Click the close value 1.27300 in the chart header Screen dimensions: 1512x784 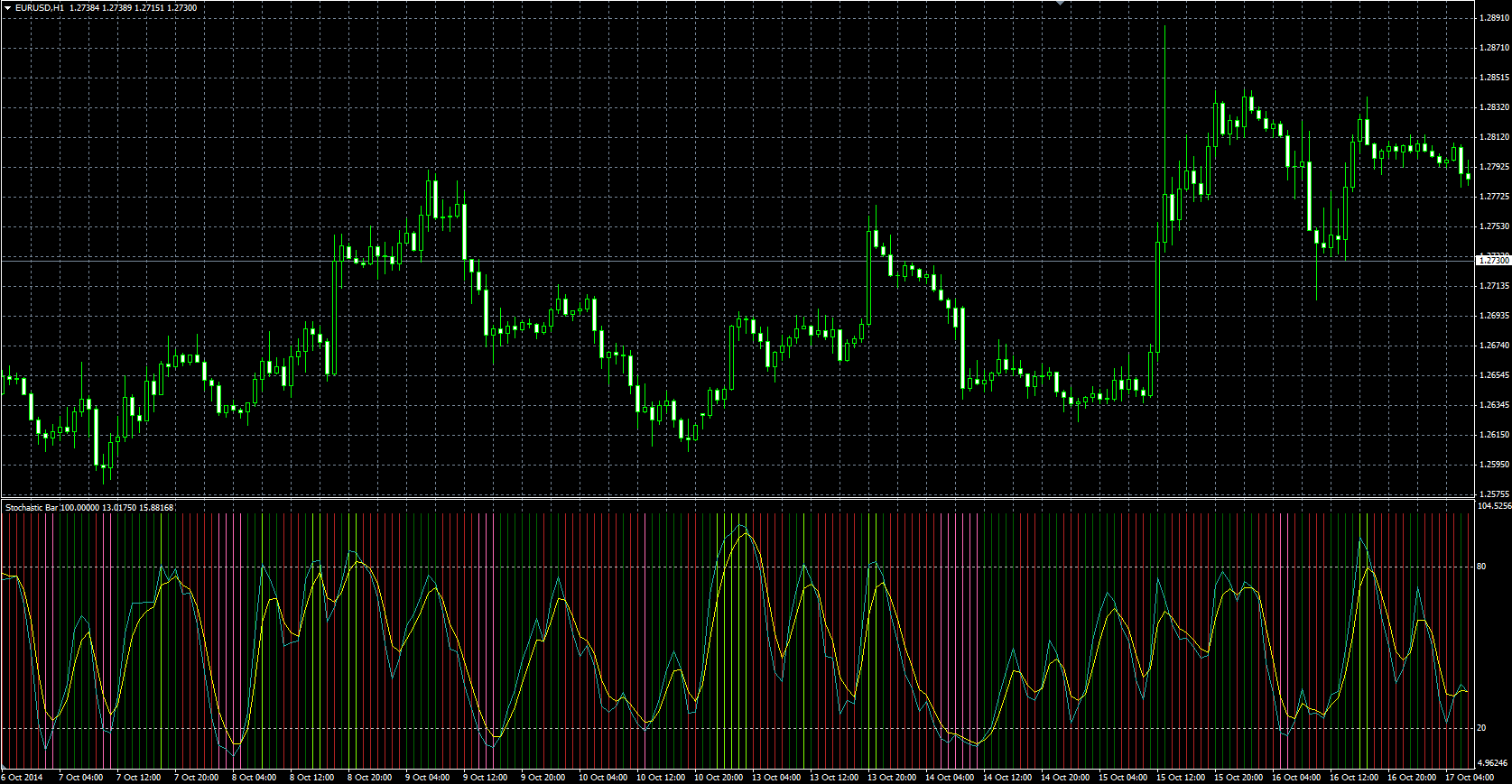click(181, 8)
